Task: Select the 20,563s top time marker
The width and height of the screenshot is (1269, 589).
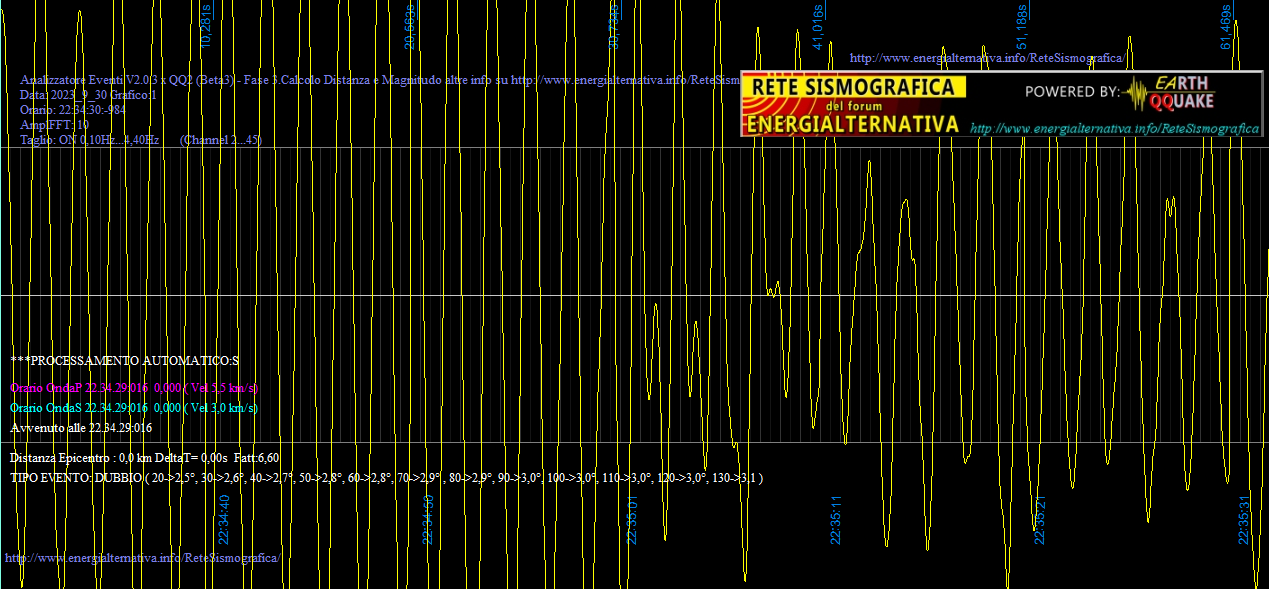Action: click(410, 26)
